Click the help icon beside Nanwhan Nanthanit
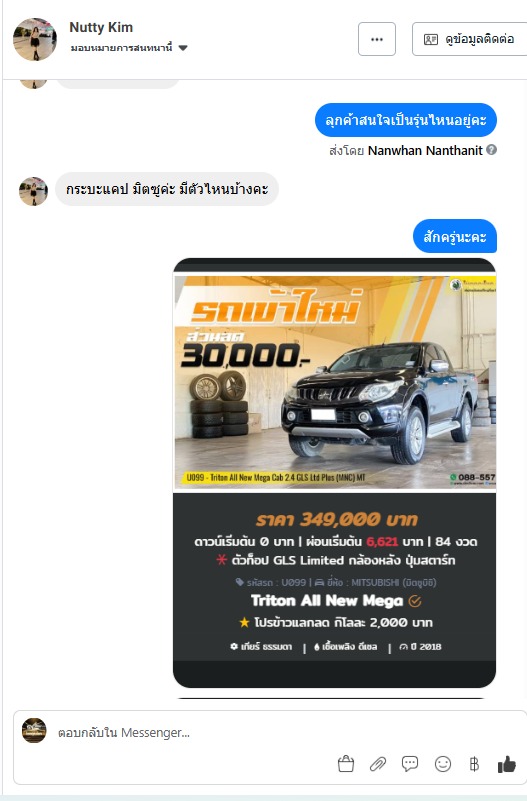Viewport: 527px width, 801px height. tap(491, 150)
